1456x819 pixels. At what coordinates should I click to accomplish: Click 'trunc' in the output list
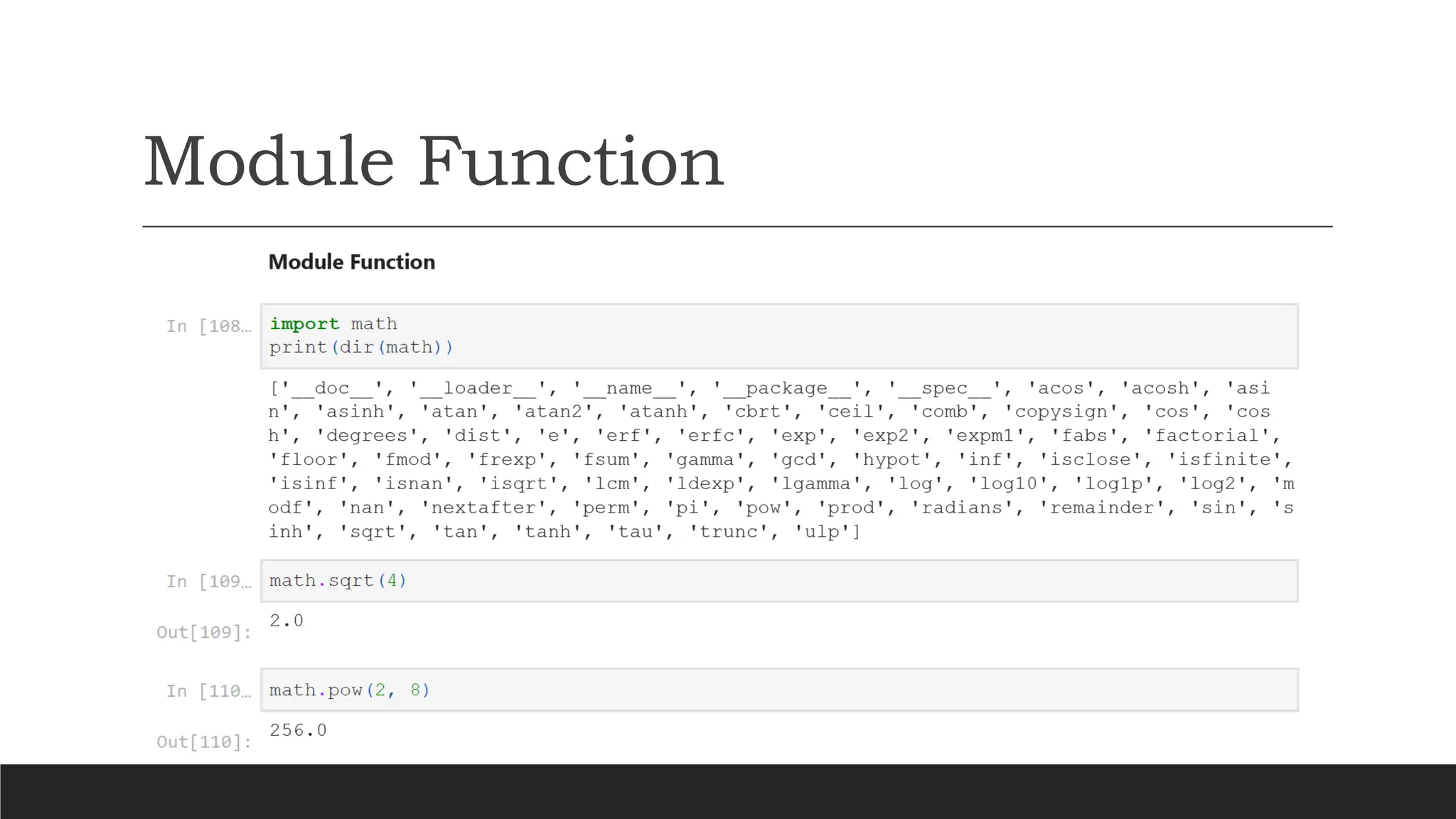click(x=729, y=532)
